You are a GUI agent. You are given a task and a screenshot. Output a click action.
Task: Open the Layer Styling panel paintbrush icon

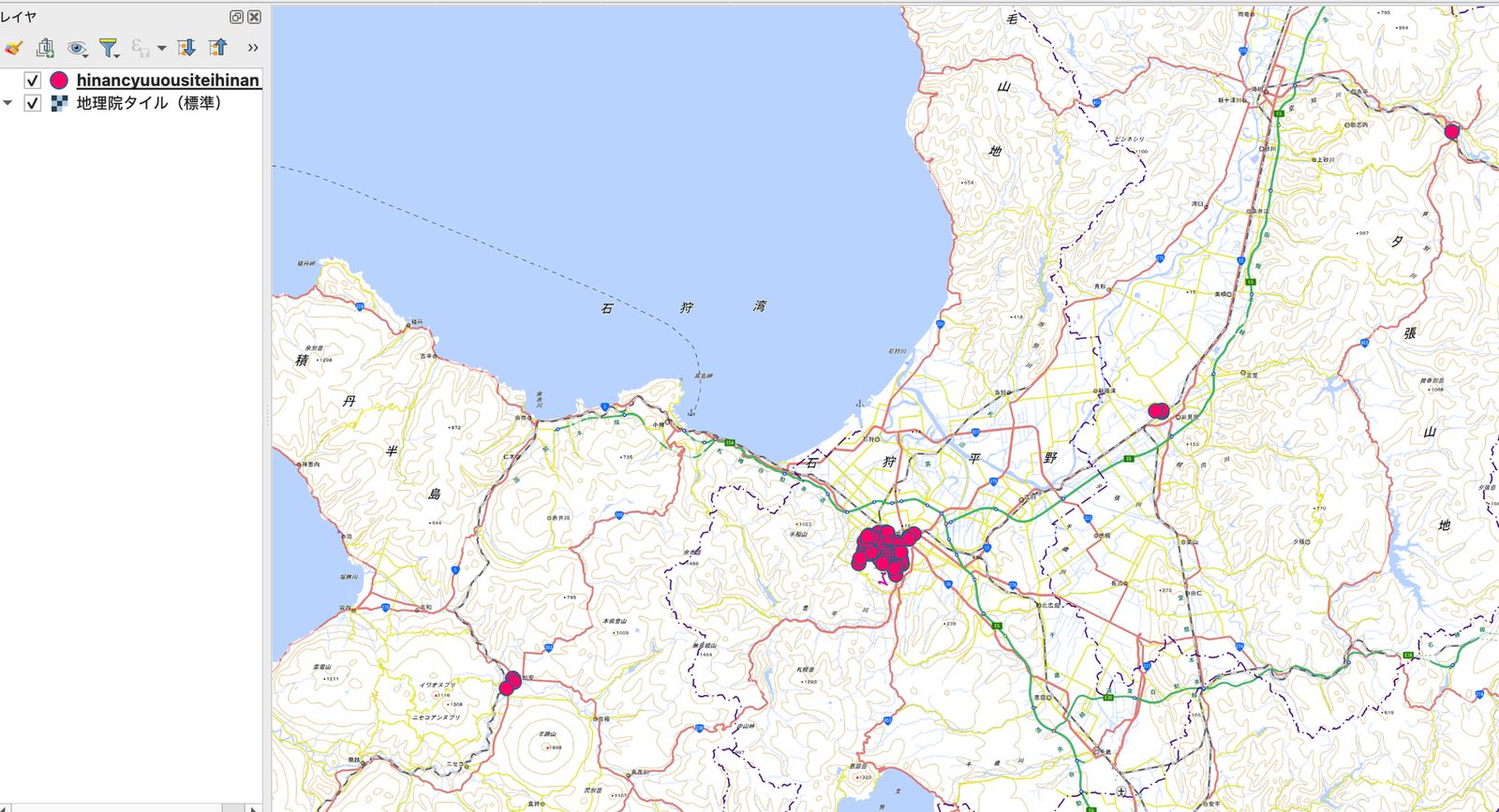coord(13,48)
